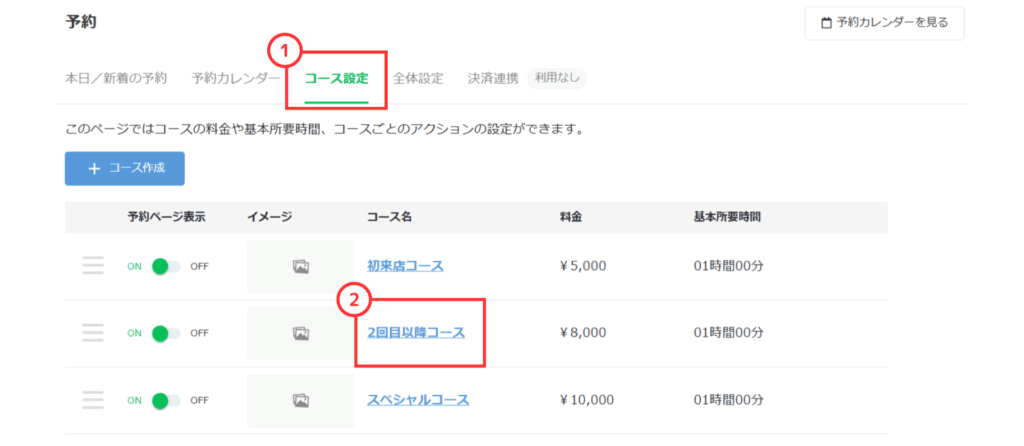Toggle booking page display for 初来店コース
Viewport: 1024px width, 446px height.
(x=165, y=266)
